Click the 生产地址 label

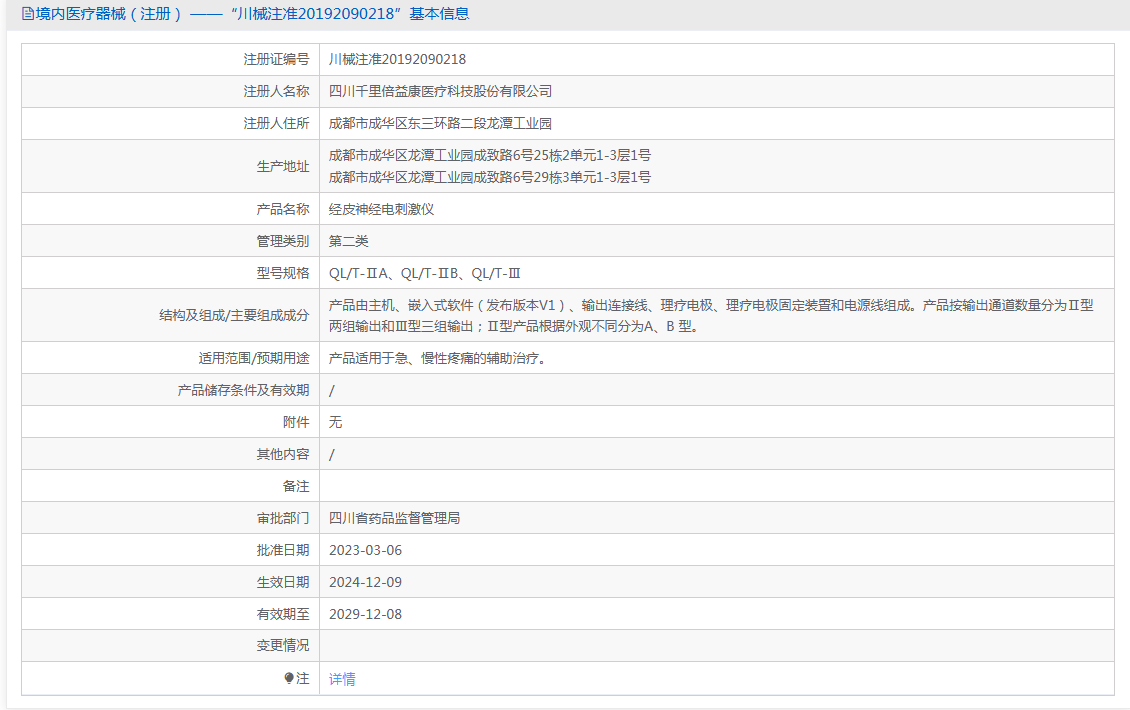point(282,167)
